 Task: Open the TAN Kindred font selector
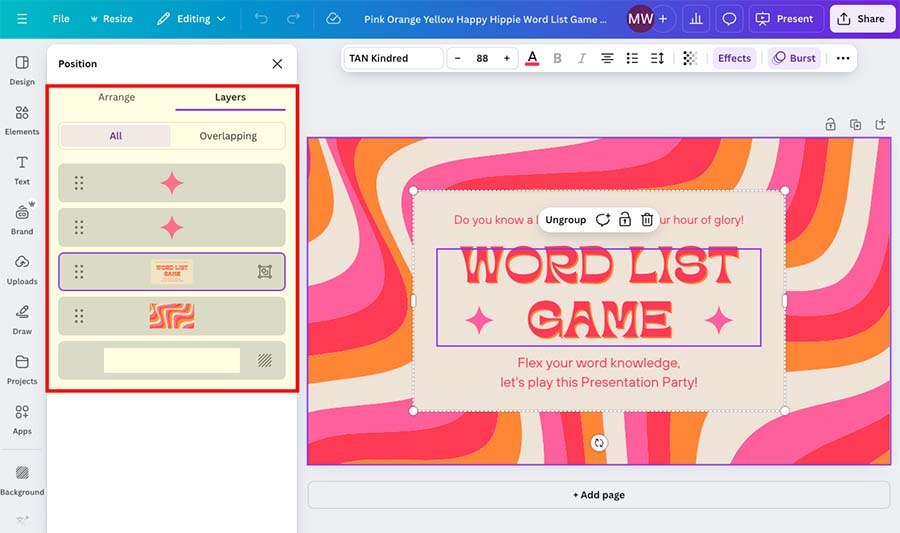[x=393, y=59]
